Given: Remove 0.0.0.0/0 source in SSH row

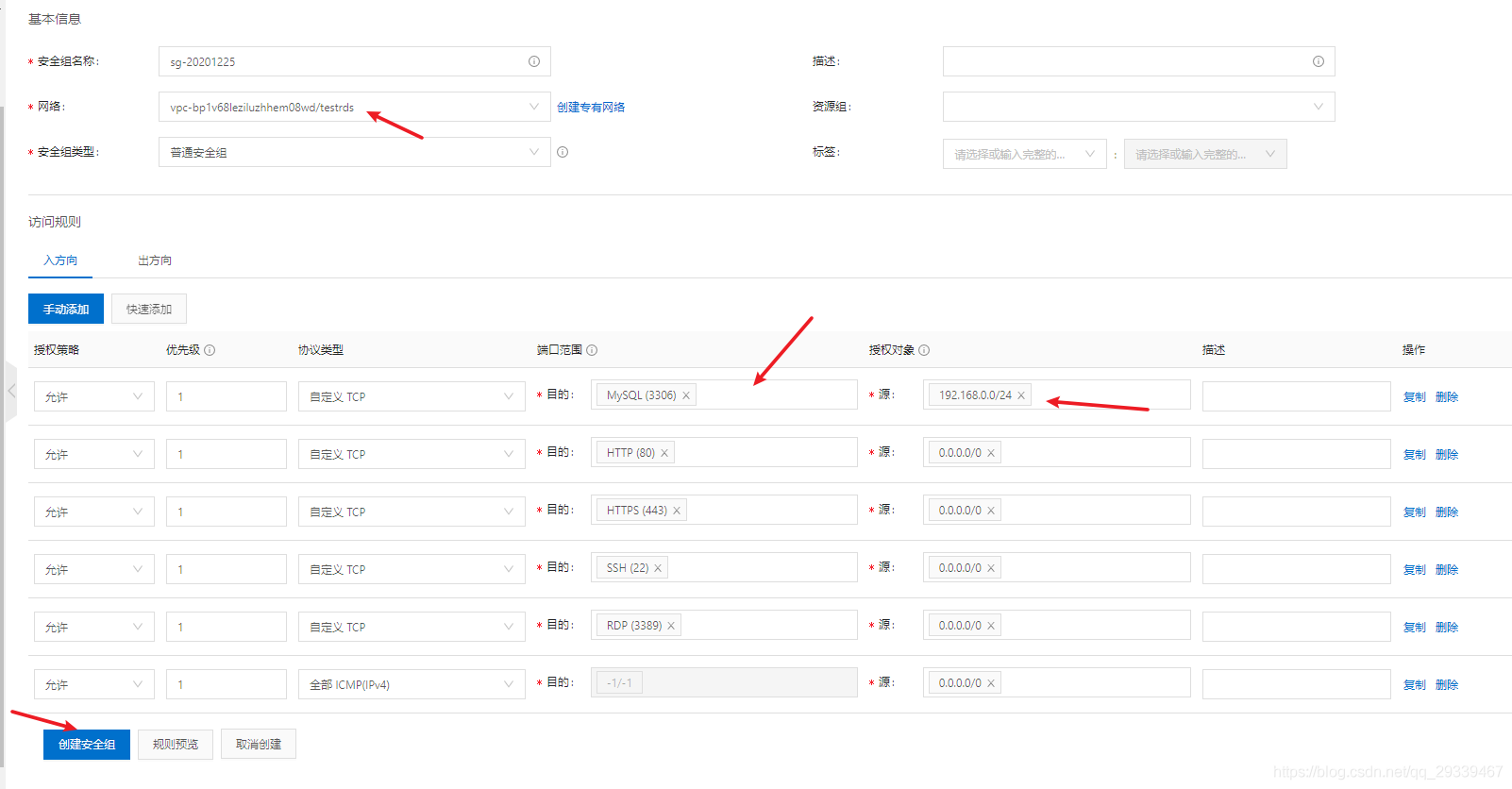Looking at the screenshot, I should point(991,568).
